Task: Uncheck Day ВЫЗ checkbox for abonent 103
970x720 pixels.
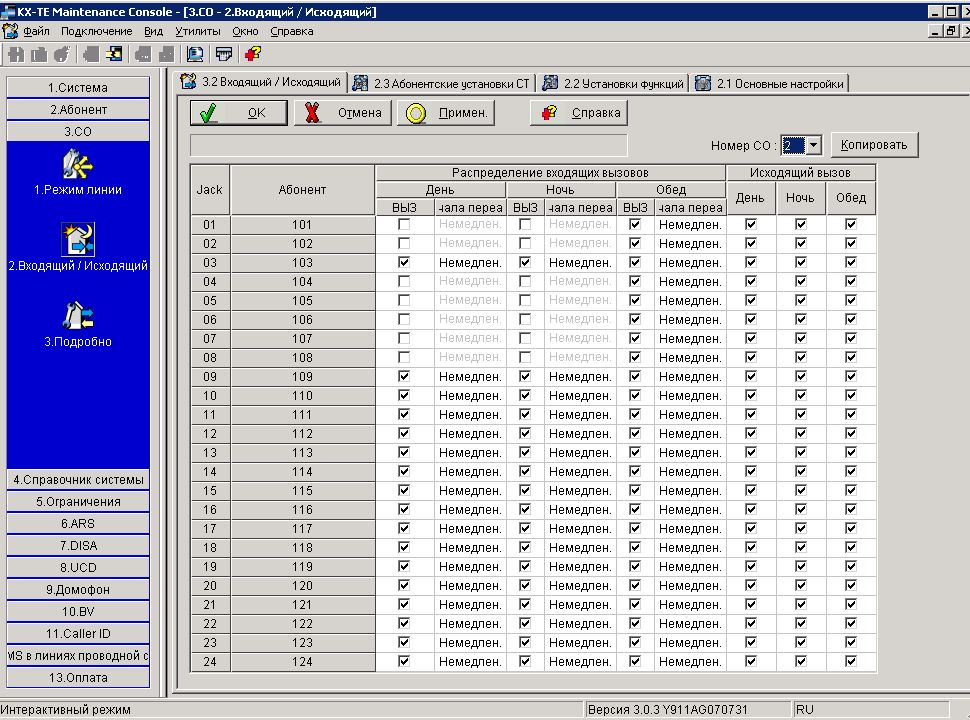Action: pyautogui.click(x=404, y=262)
